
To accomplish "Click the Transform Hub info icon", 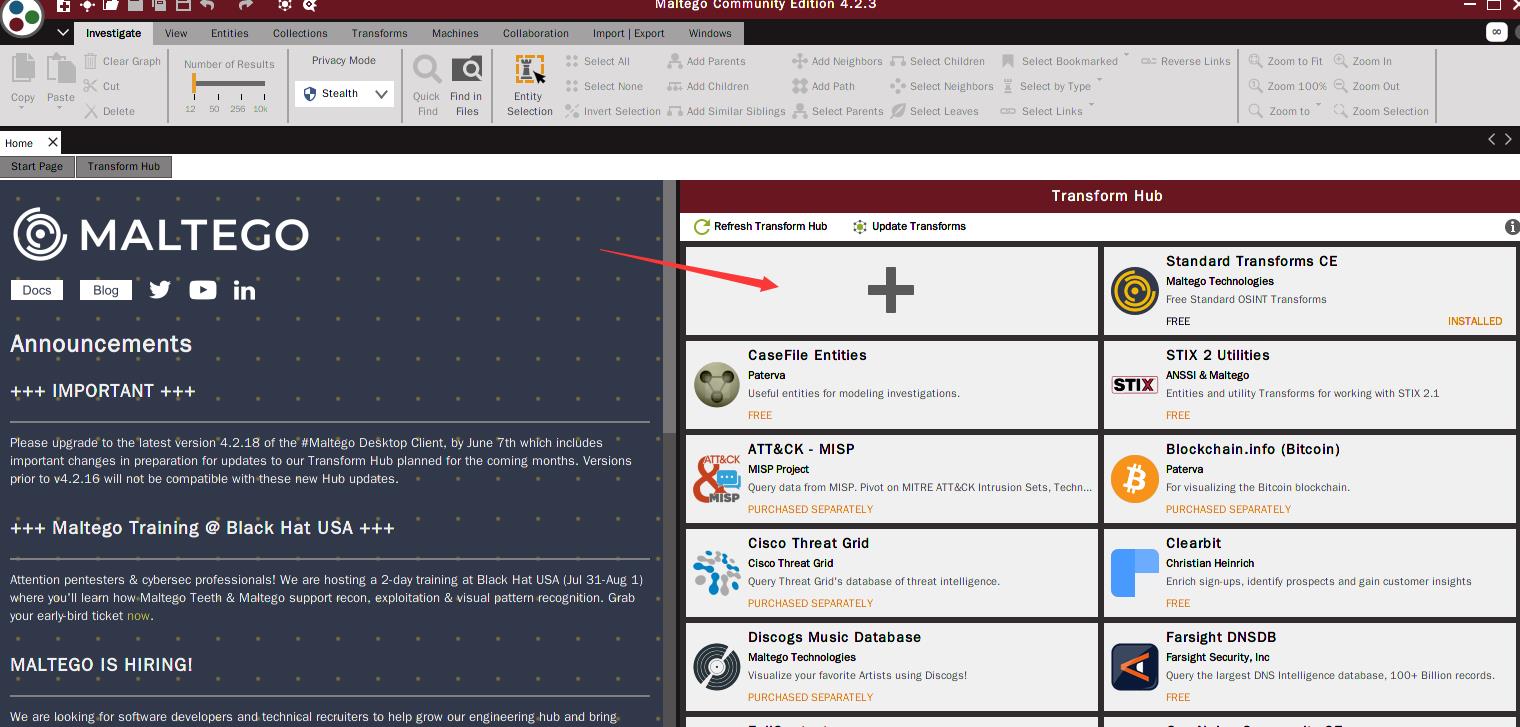I will coord(1512,227).
